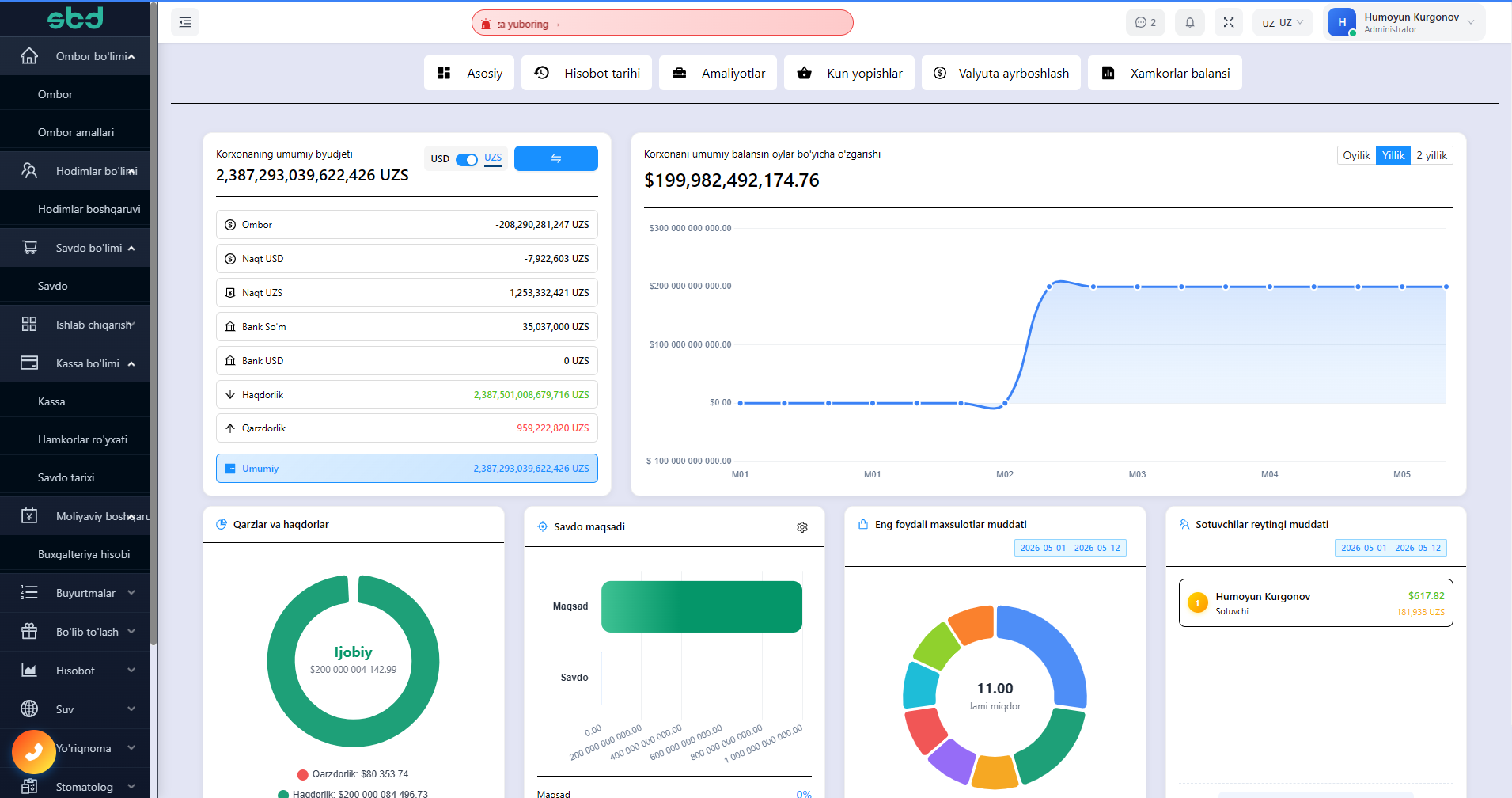Open the chat messages icon with 2
This screenshot has height=798, width=1512.
(x=1145, y=22)
